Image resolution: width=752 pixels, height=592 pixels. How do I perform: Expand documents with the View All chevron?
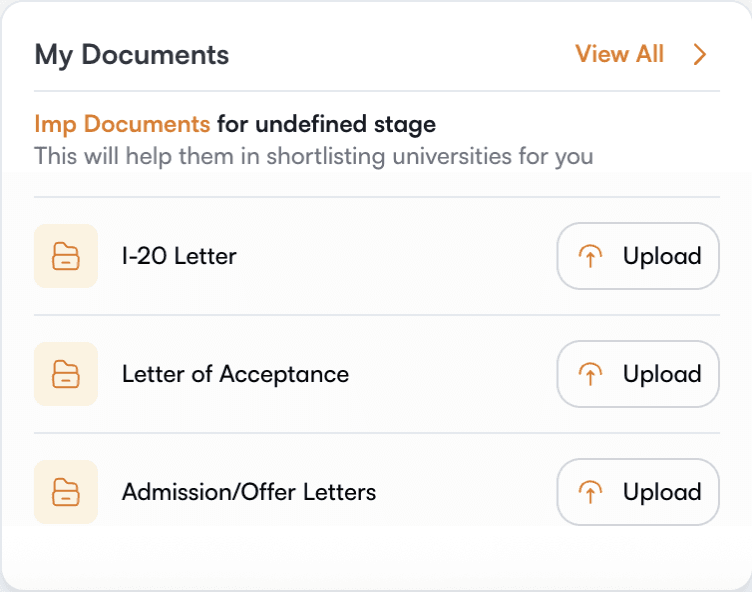(700, 54)
